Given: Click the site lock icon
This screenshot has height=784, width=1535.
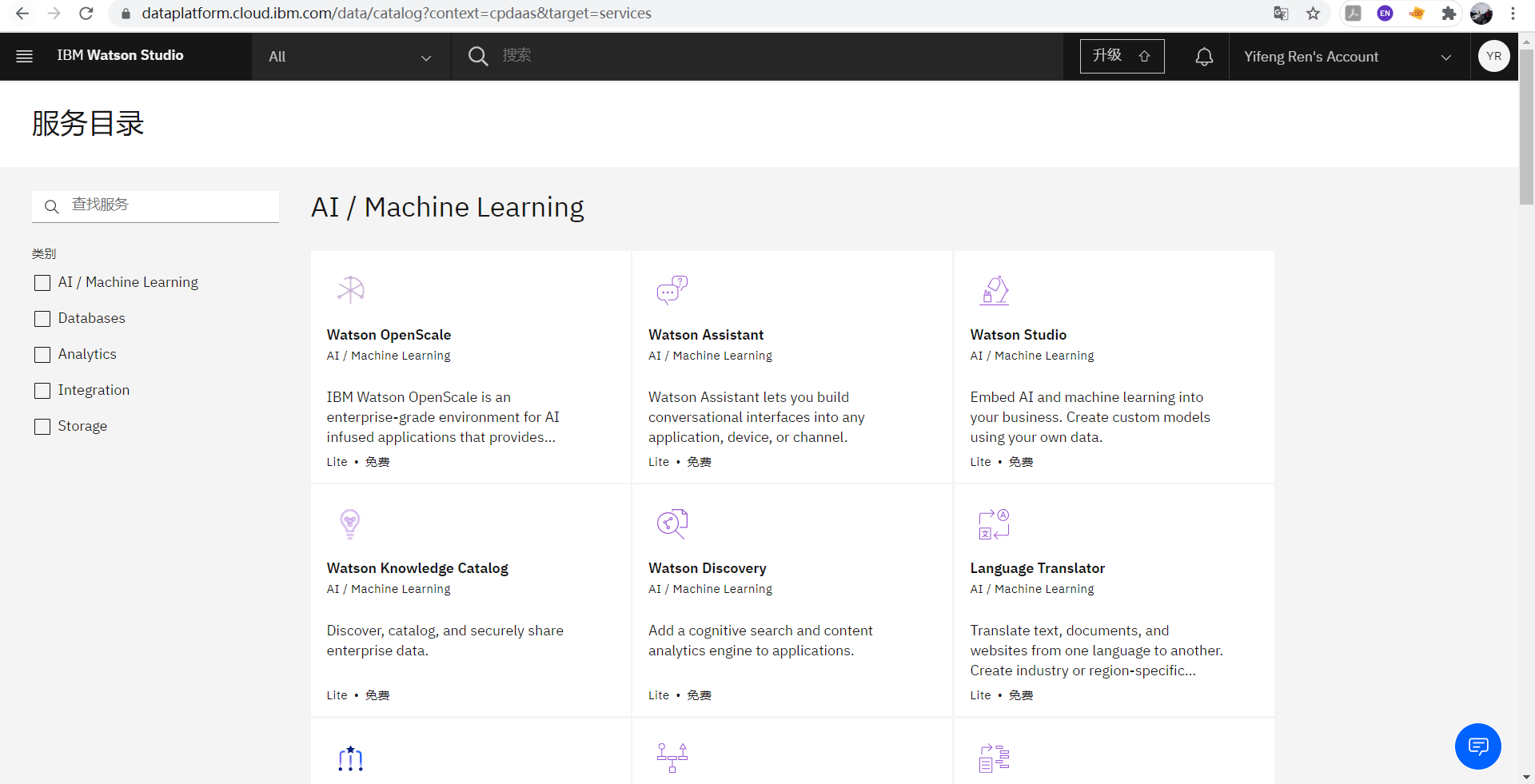Looking at the screenshot, I should click(126, 14).
